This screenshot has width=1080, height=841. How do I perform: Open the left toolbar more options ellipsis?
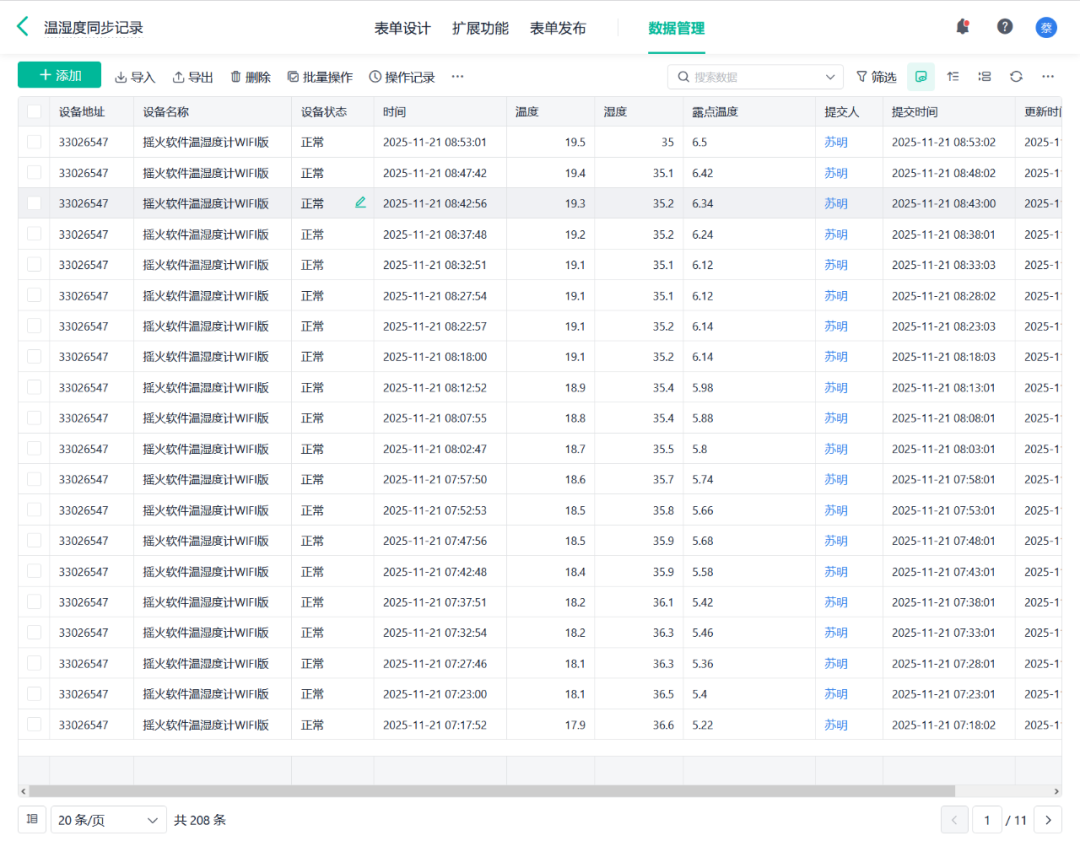tap(457, 76)
